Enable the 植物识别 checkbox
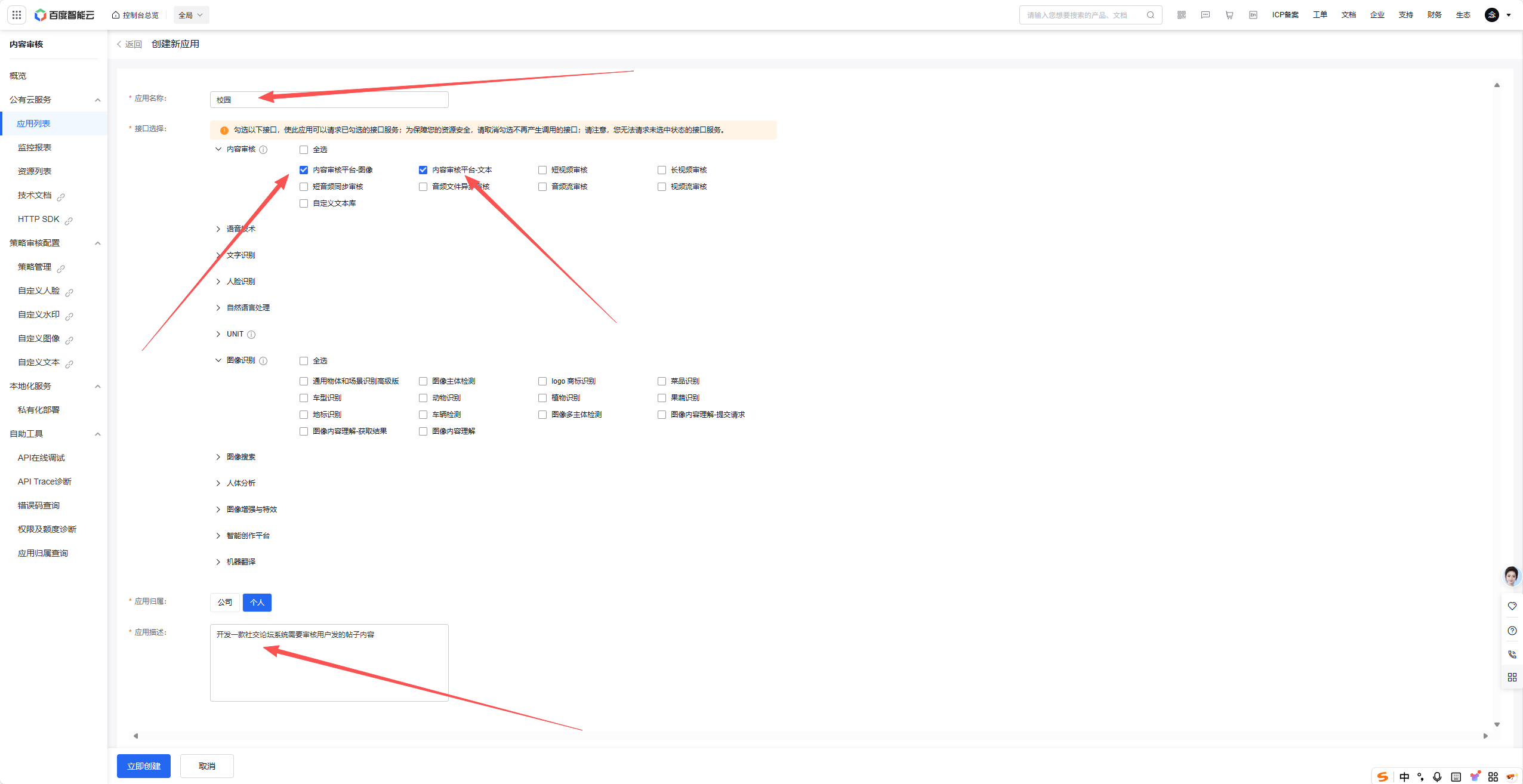Image resolution: width=1523 pixels, height=784 pixels. point(542,398)
